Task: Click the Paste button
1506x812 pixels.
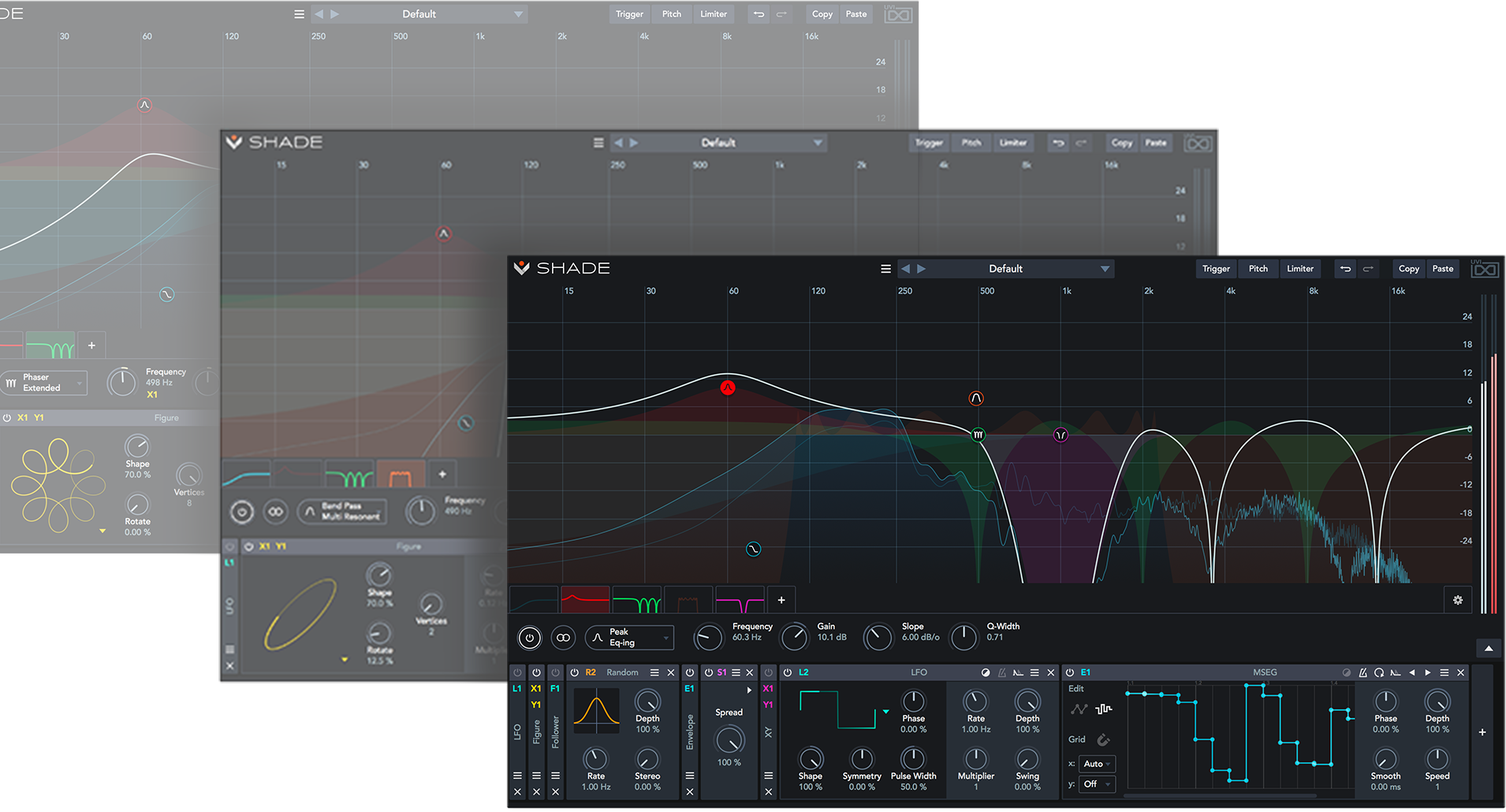Action: tap(1443, 269)
